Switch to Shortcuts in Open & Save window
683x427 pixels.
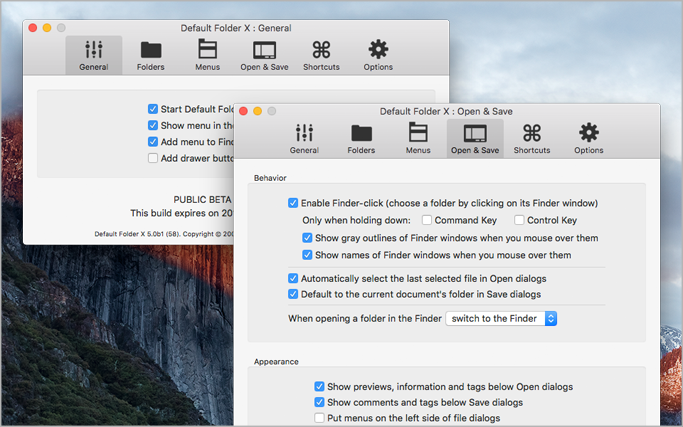point(532,139)
